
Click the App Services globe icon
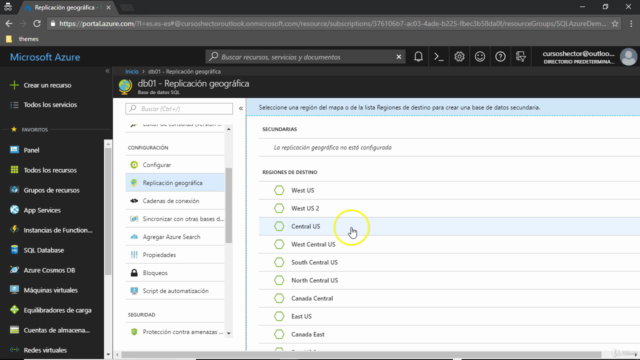tap(14, 209)
